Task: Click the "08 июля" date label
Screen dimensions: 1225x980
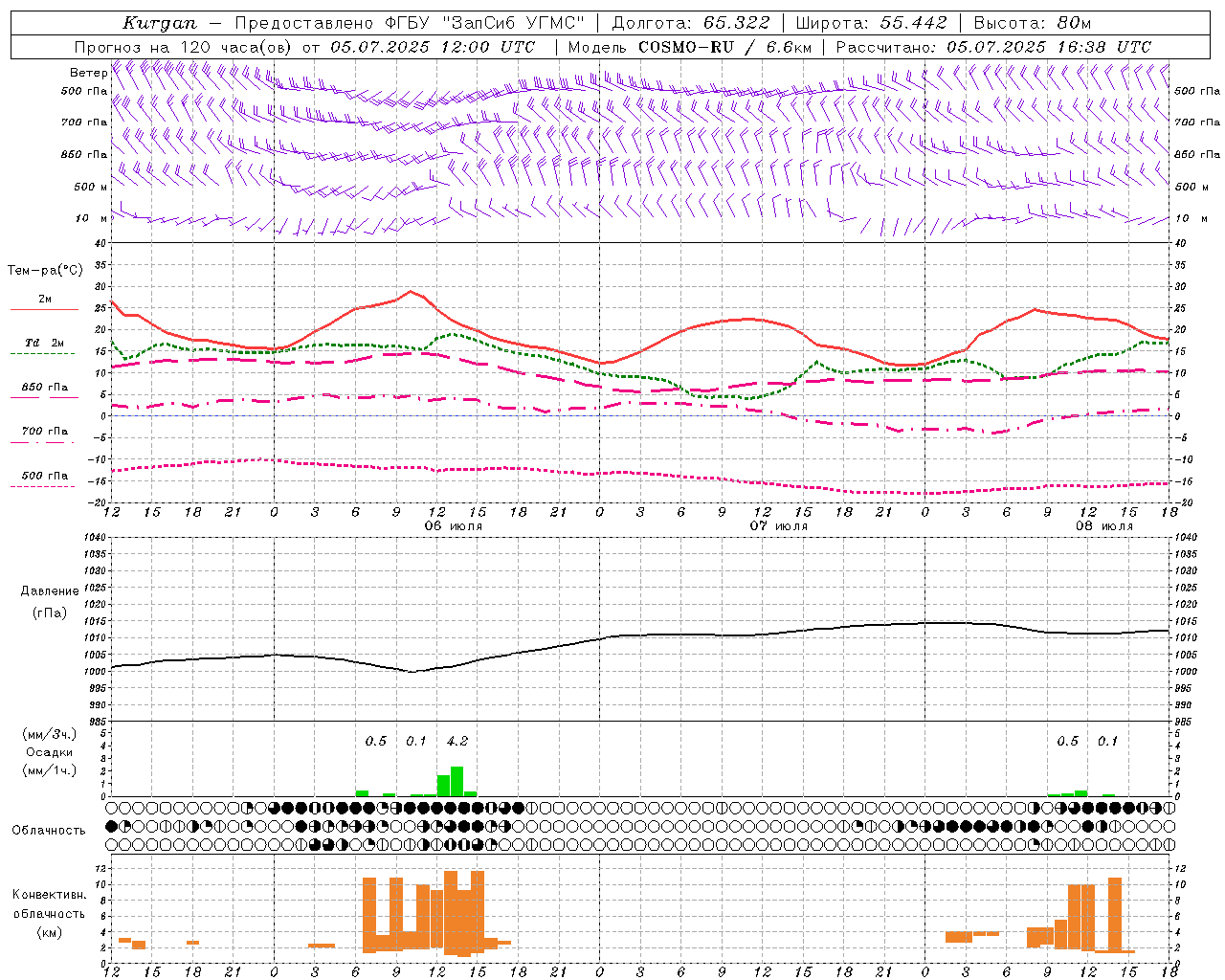Action: coord(1104,526)
